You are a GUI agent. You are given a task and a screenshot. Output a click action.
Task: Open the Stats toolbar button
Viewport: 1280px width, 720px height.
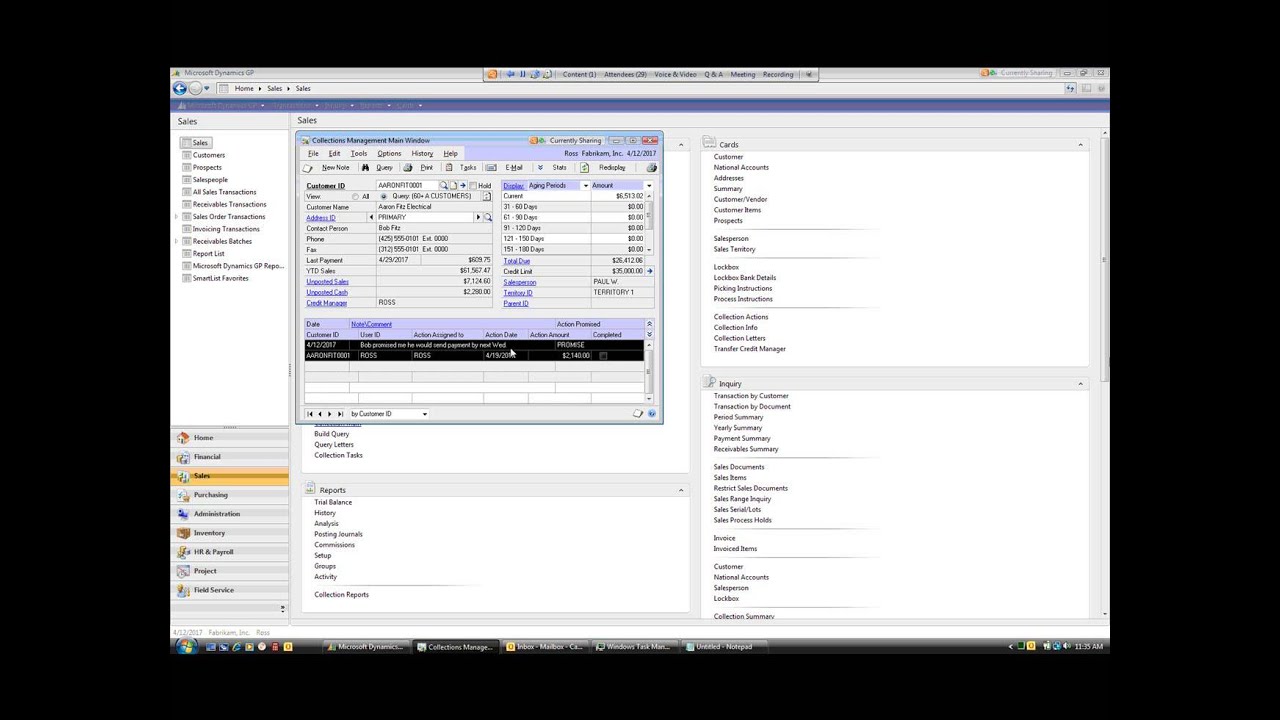[552, 168]
